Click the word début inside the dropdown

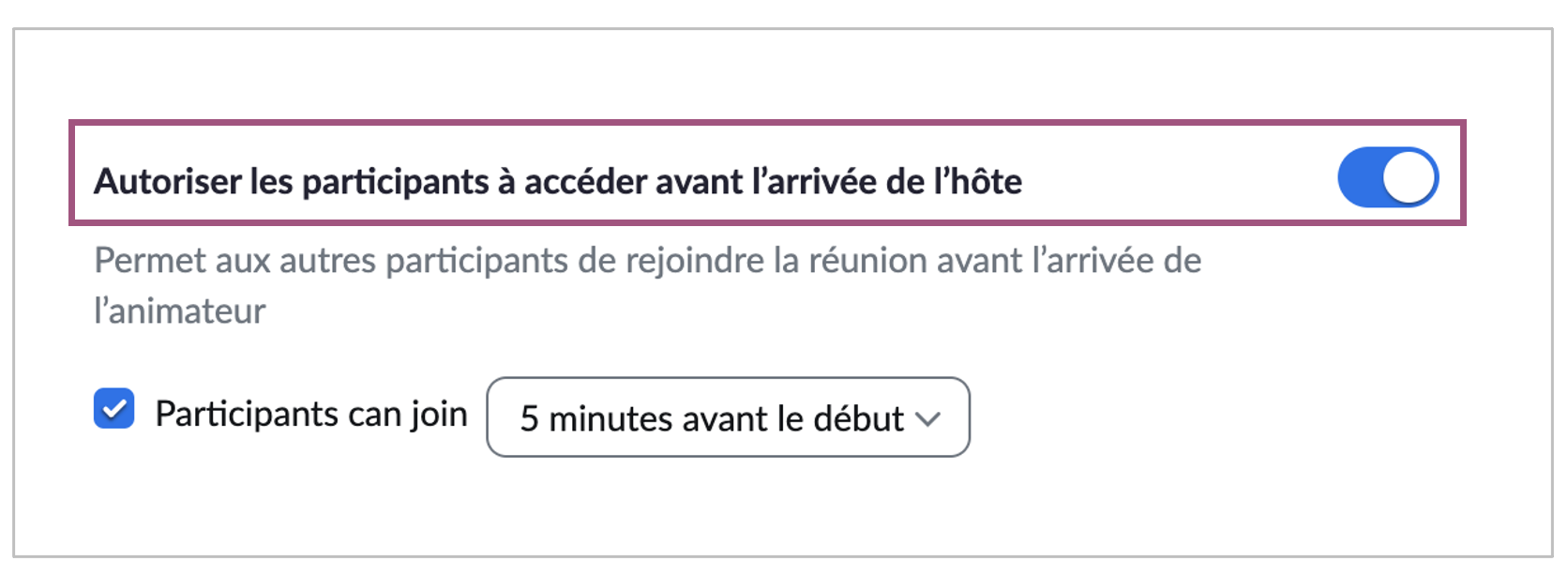coord(858,418)
